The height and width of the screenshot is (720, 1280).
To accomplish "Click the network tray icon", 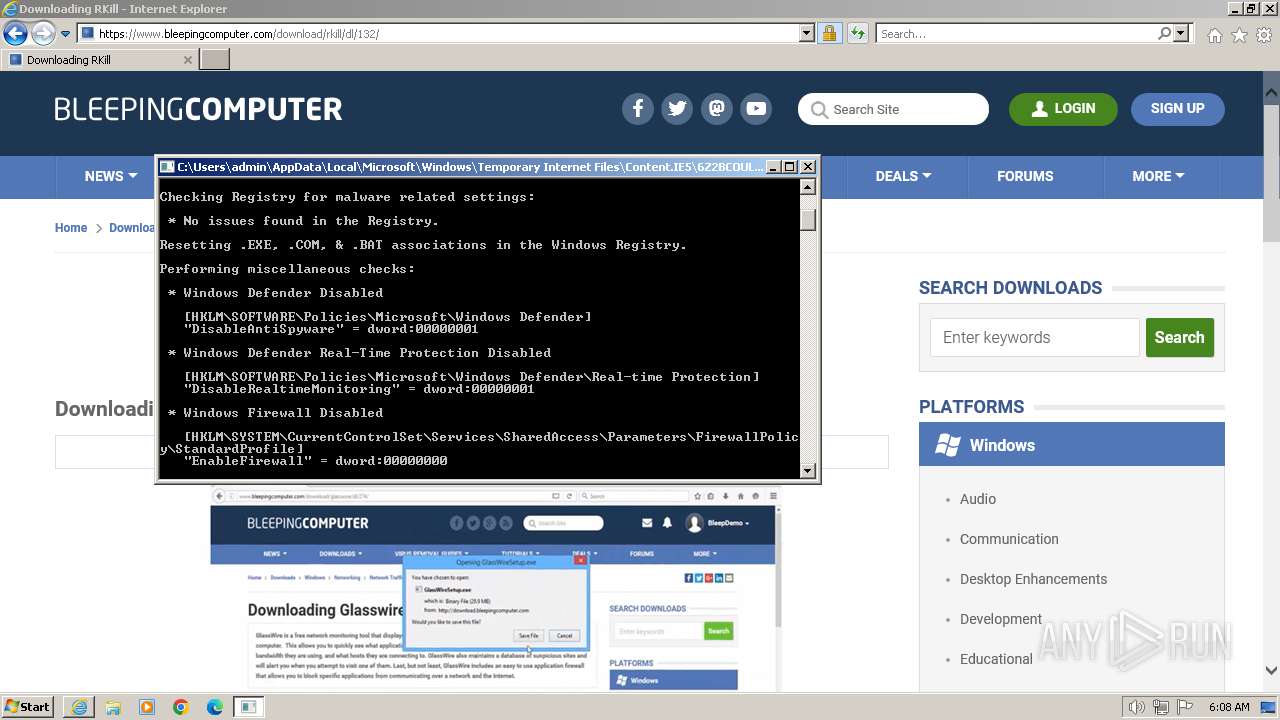I will (1162, 707).
